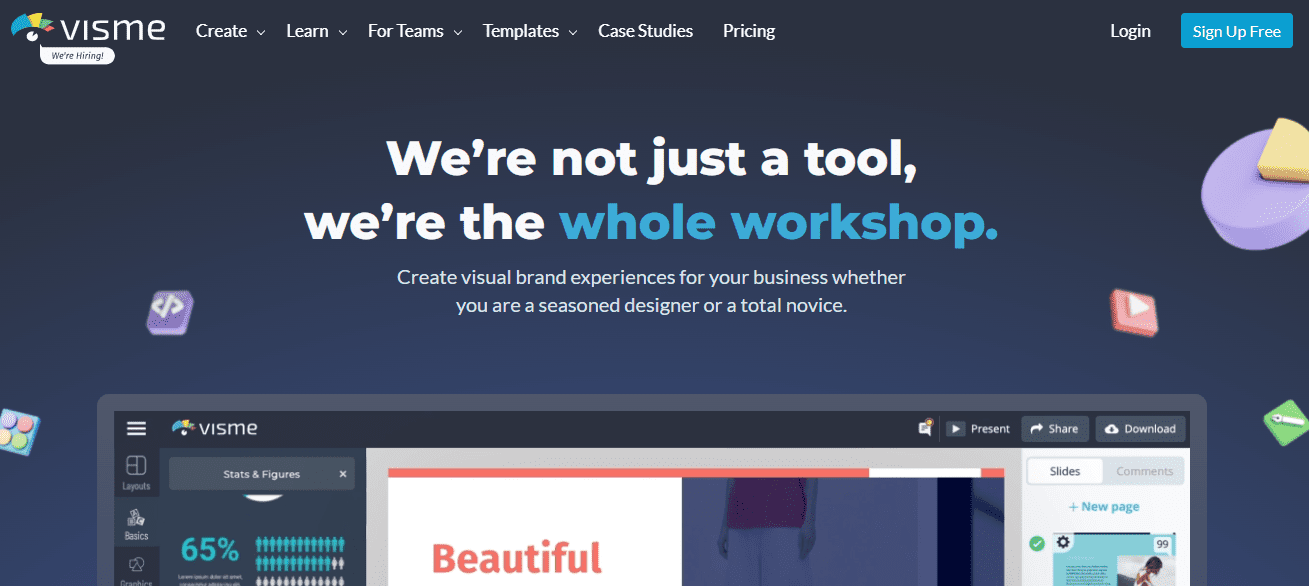Viewport: 1309px width, 586px height.
Task: Click the Stats & Figures panel header
Action: pos(261,474)
